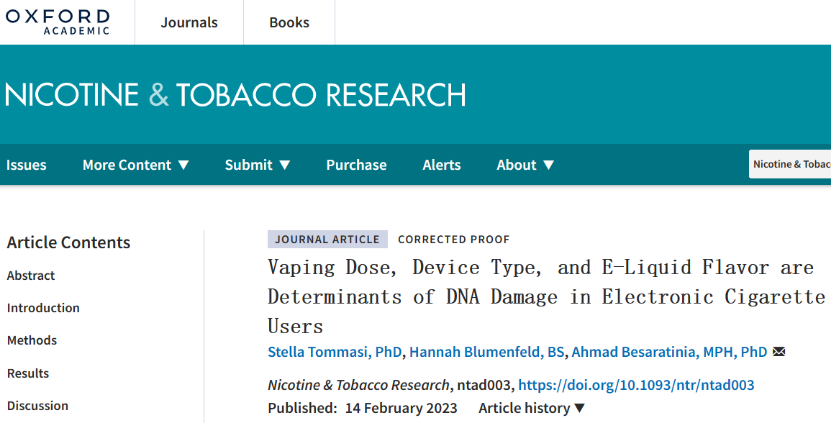Jump to the Discussion section
Image resolution: width=831 pixels, height=423 pixels.
point(38,406)
